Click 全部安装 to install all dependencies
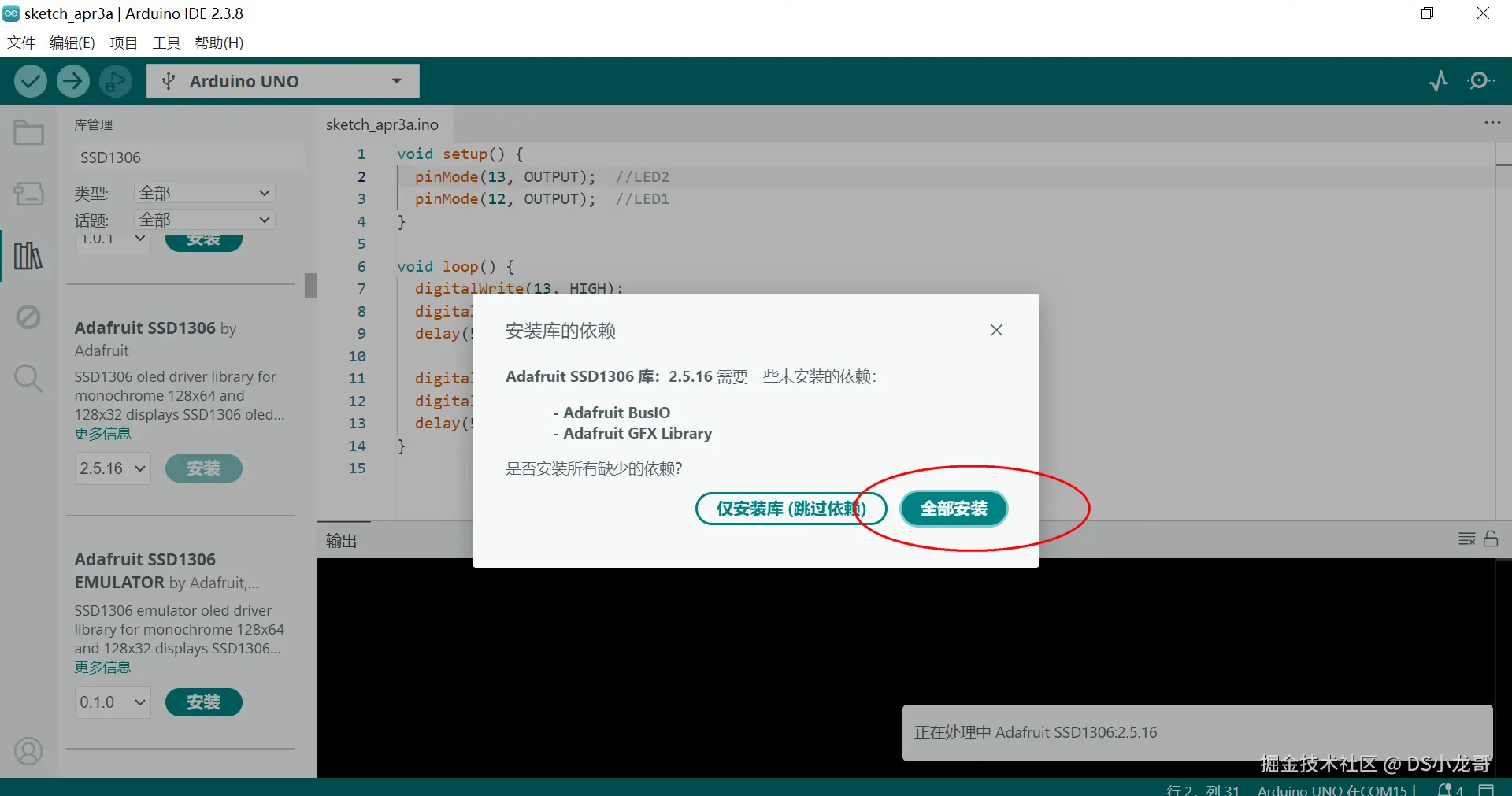This screenshot has height=796, width=1512. pyautogui.click(x=954, y=509)
